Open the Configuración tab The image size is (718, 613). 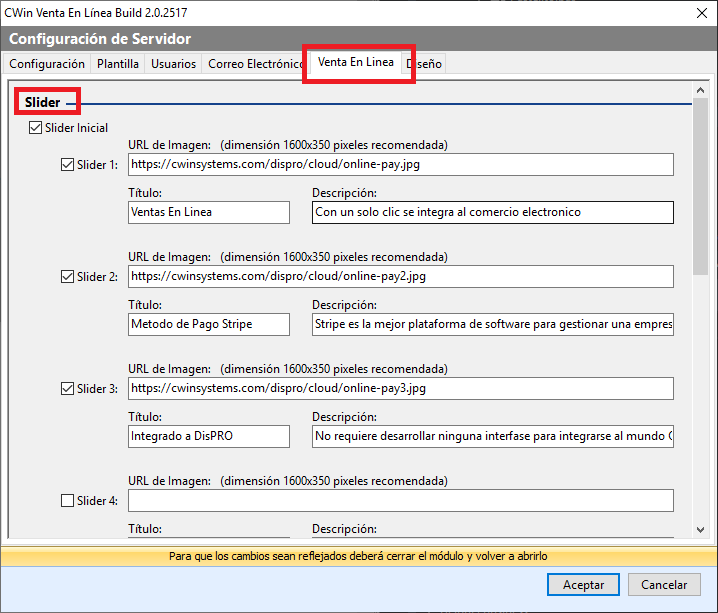pyautogui.click(x=47, y=64)
